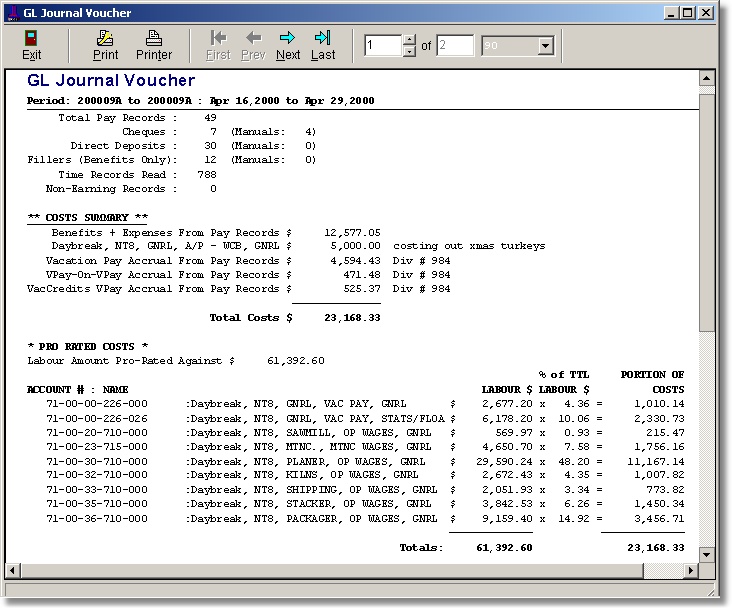Click the "* PRO RATED COSTS *" heading

(88, 346)
